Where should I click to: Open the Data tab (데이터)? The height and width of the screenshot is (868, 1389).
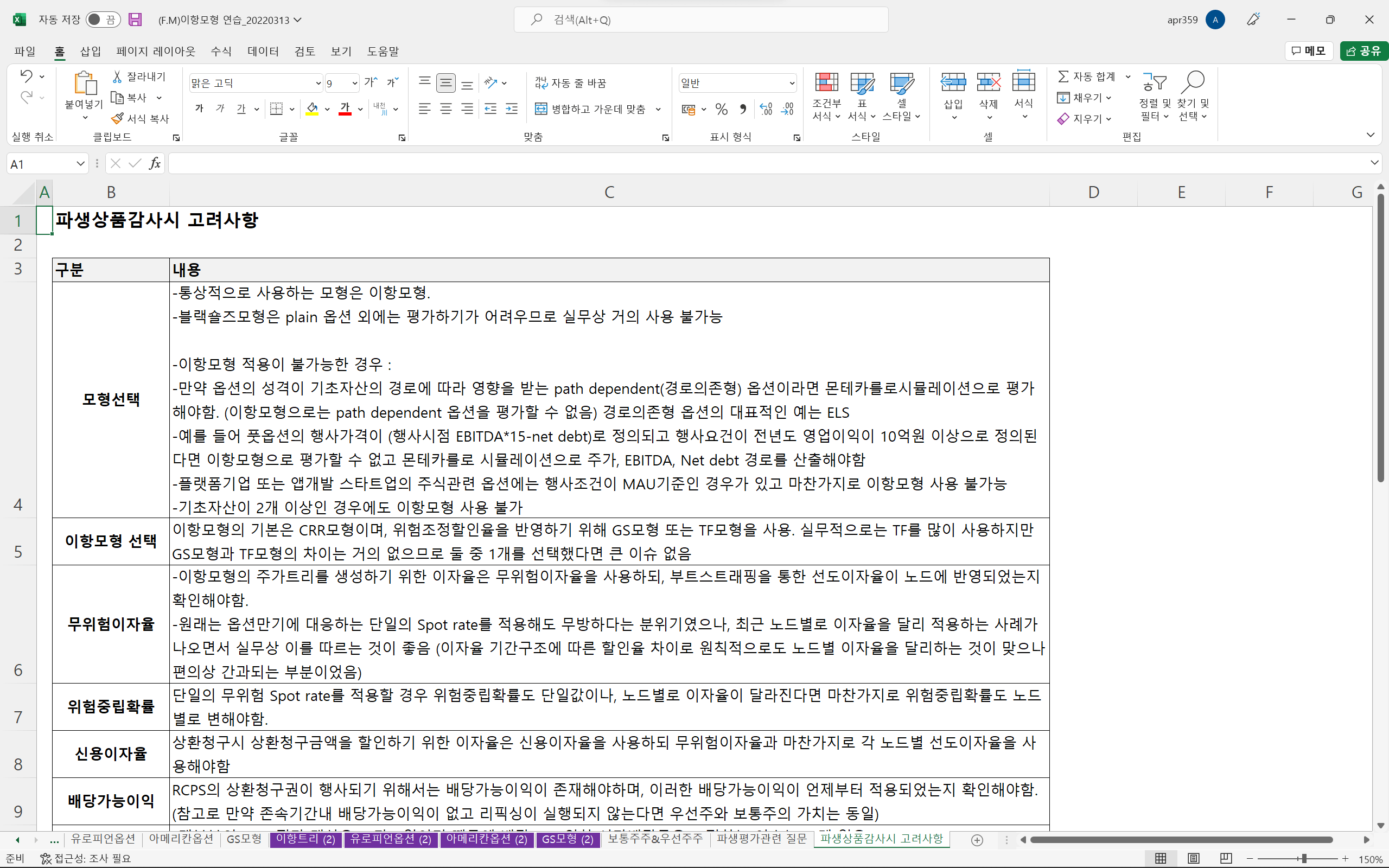pyautogui.click(x=263, y=51)
